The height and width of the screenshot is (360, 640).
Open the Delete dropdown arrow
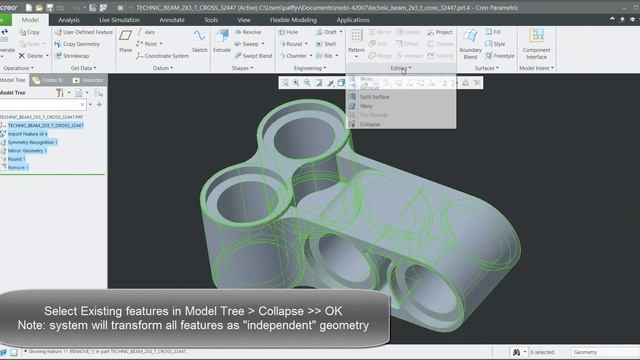[47, 56]
